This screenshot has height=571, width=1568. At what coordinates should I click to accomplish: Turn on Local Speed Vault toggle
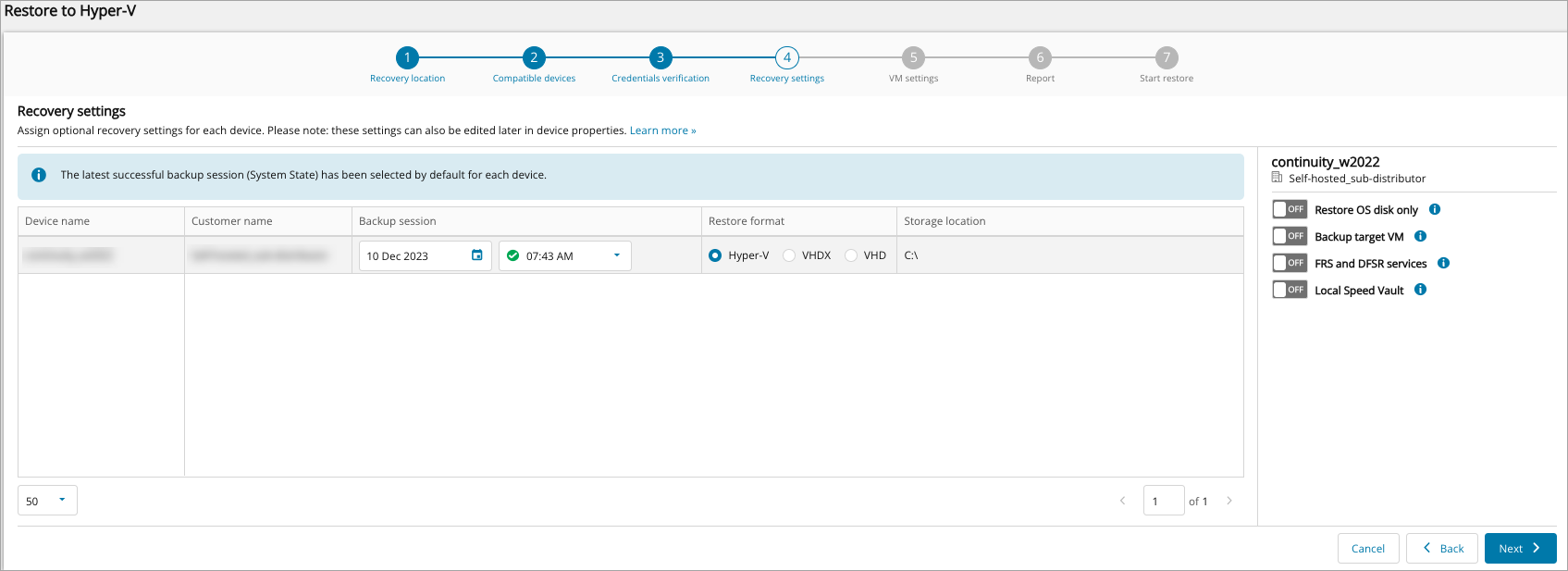point(1289,290)
